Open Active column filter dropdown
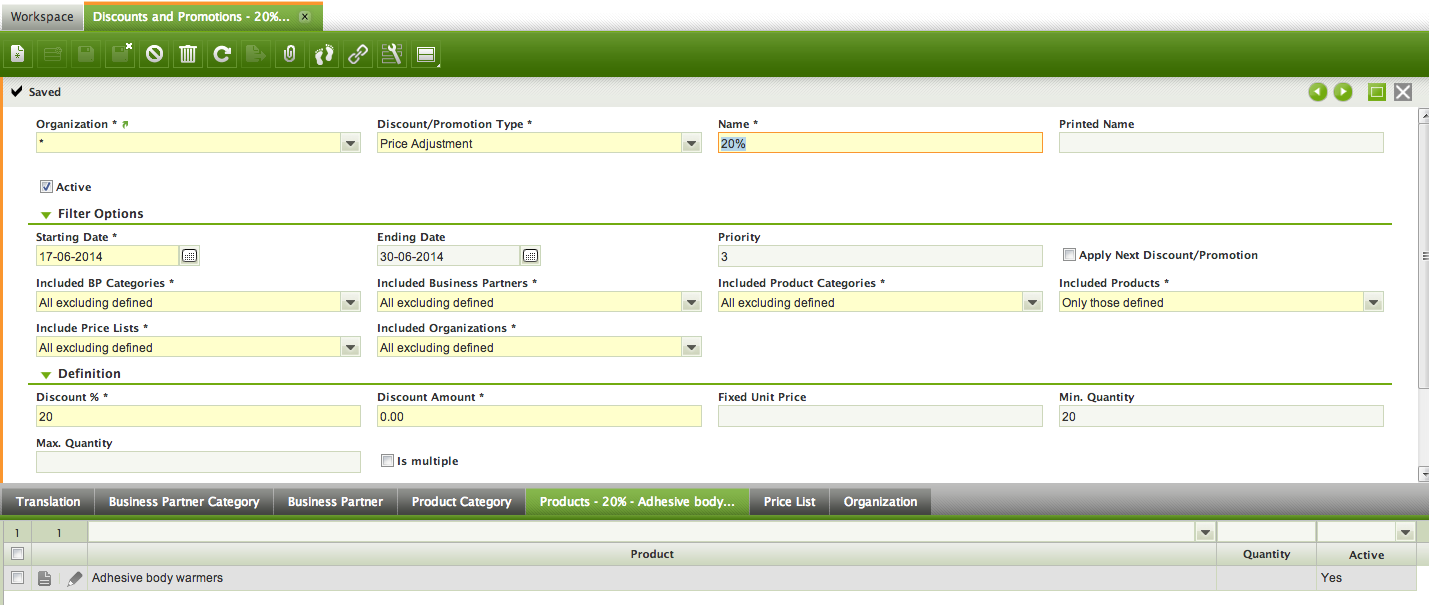1429x605 pixels. point(1406,533)
